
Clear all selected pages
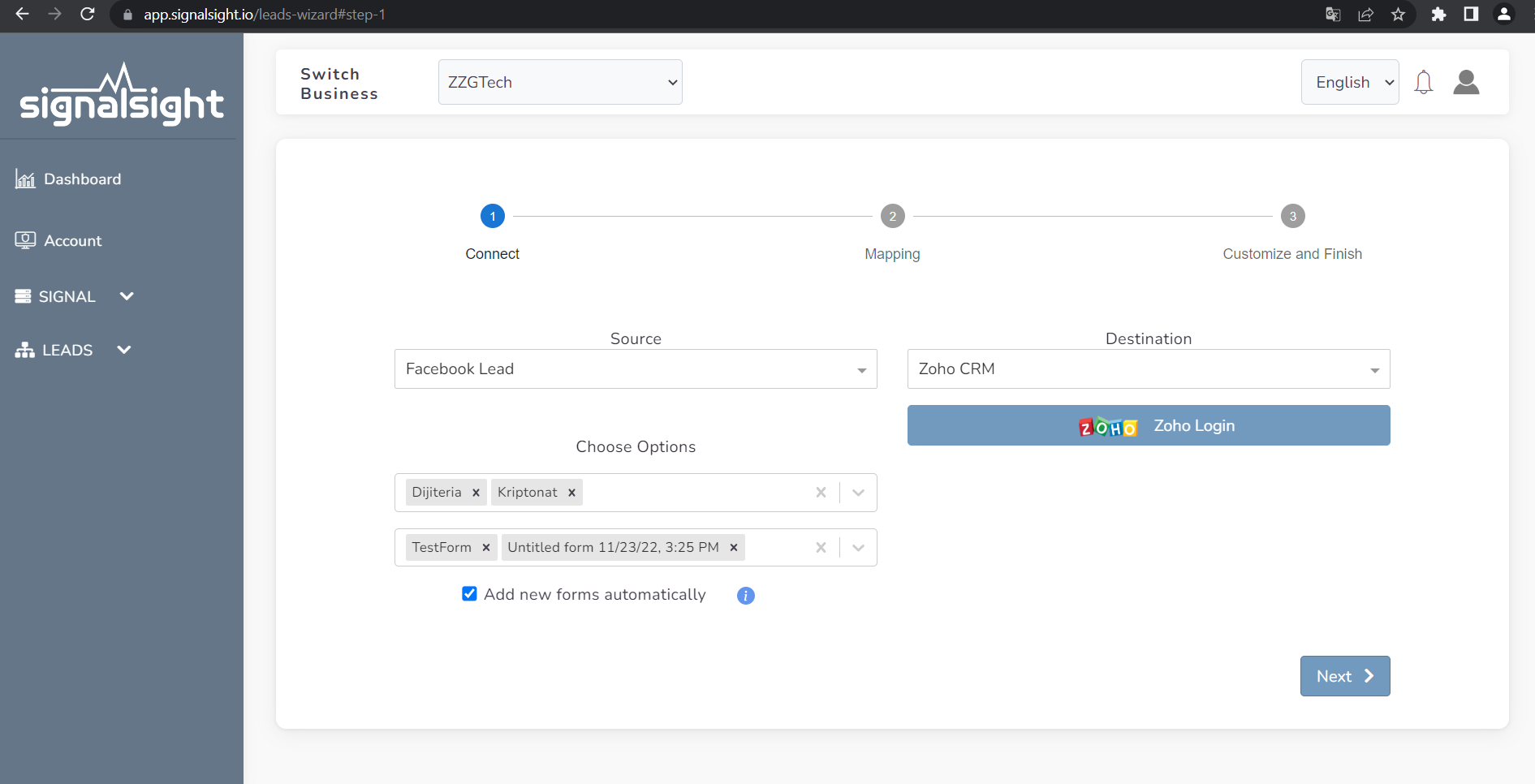pyautogui.click(x=821, y=493)
